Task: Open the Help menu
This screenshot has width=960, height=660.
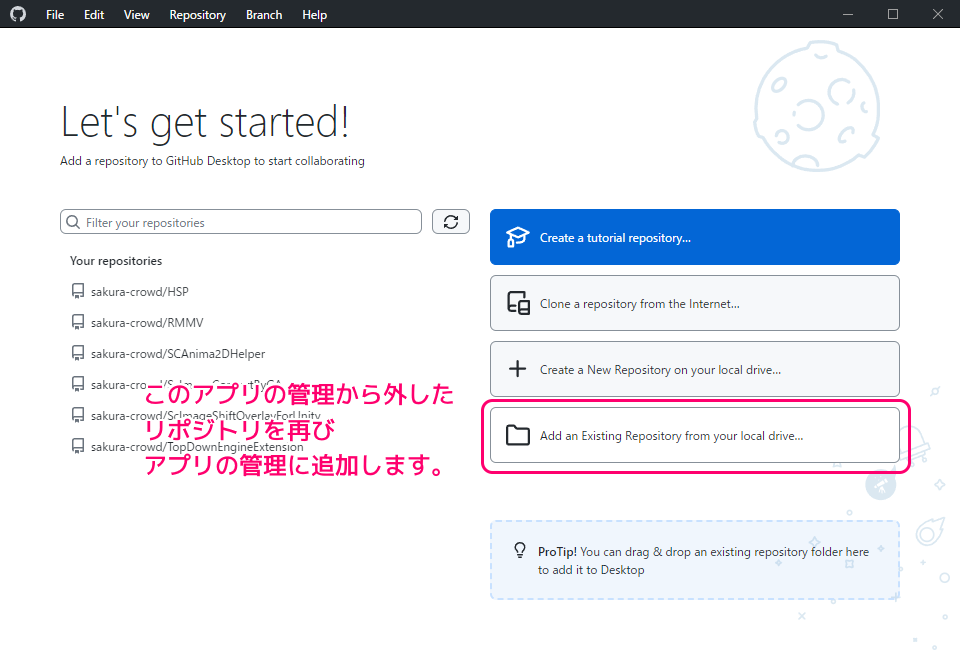Action: 314,15
